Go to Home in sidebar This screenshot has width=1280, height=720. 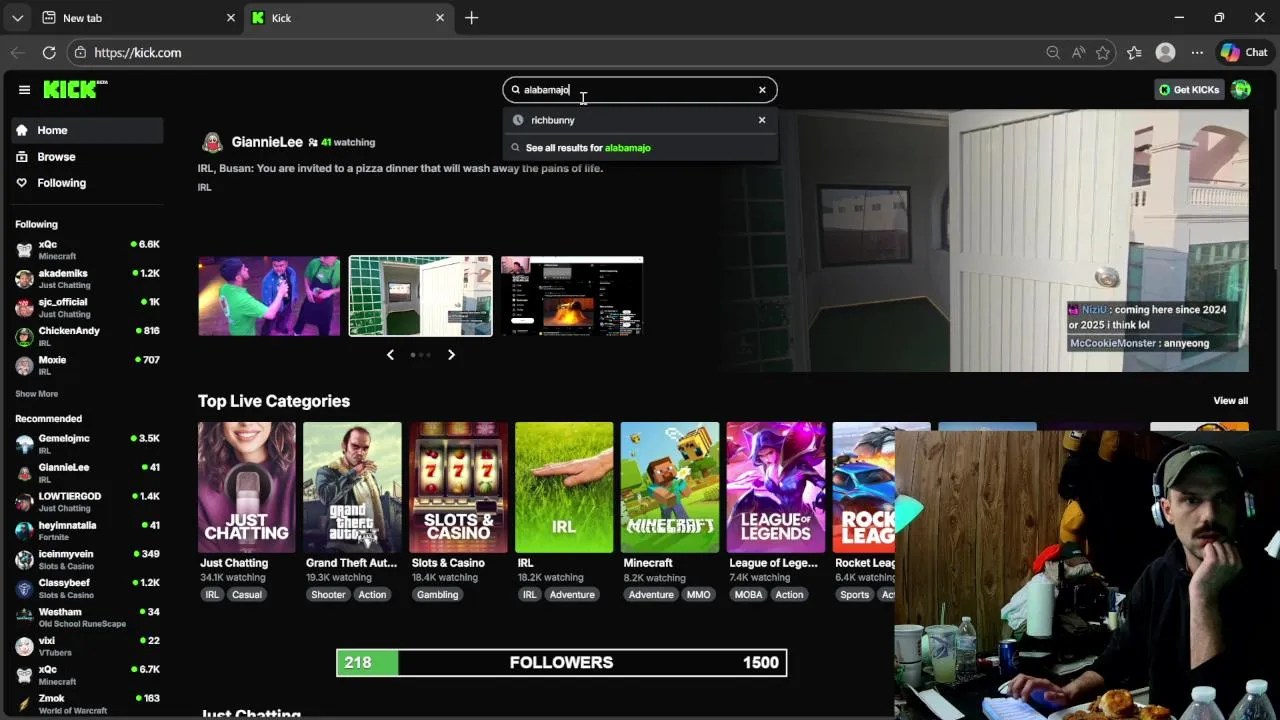point(87,130)
